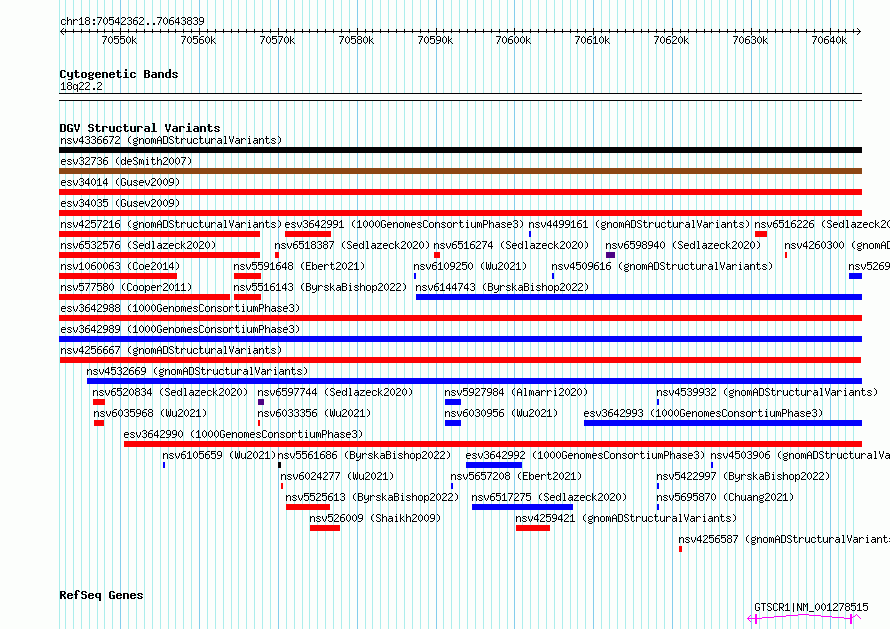890x629 pixels.
Task: Select the nsv6030956 blue variant bar
Action: point(453,423)
